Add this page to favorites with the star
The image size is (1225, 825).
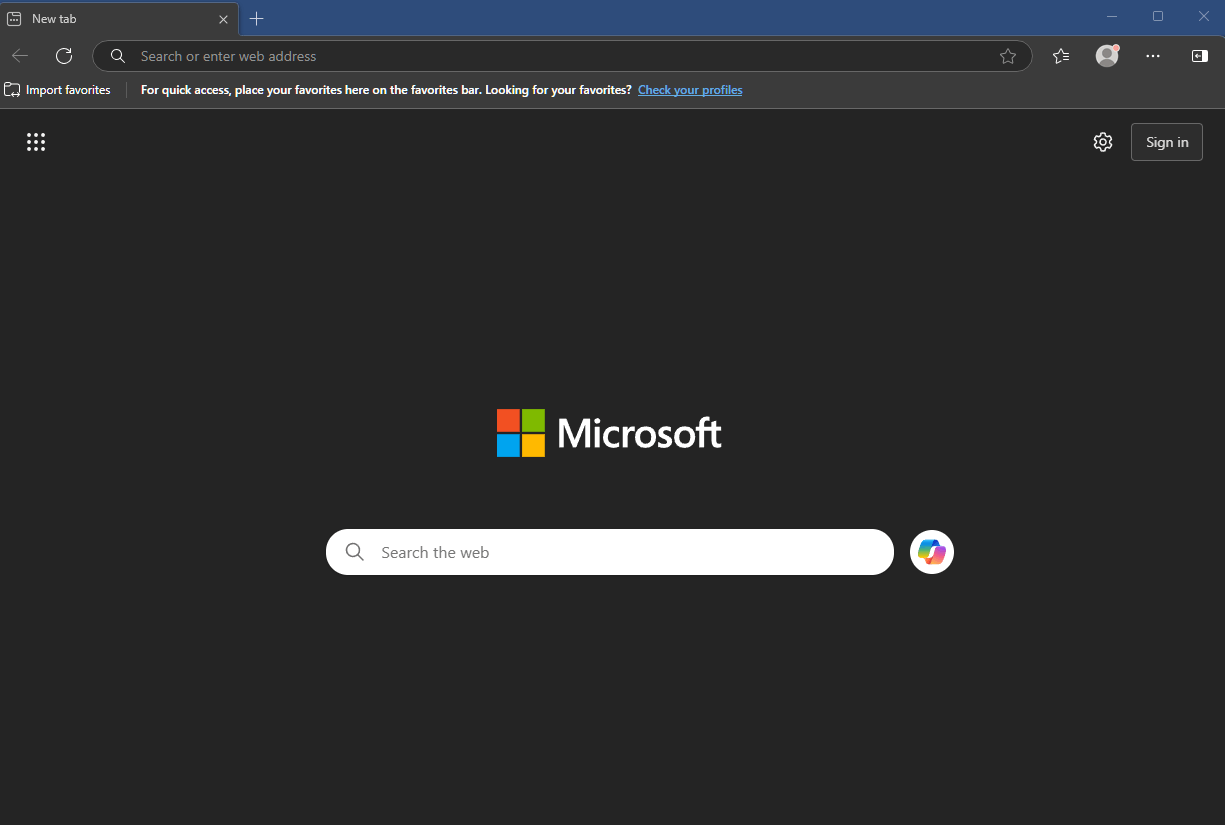(x=1008, y=56)
